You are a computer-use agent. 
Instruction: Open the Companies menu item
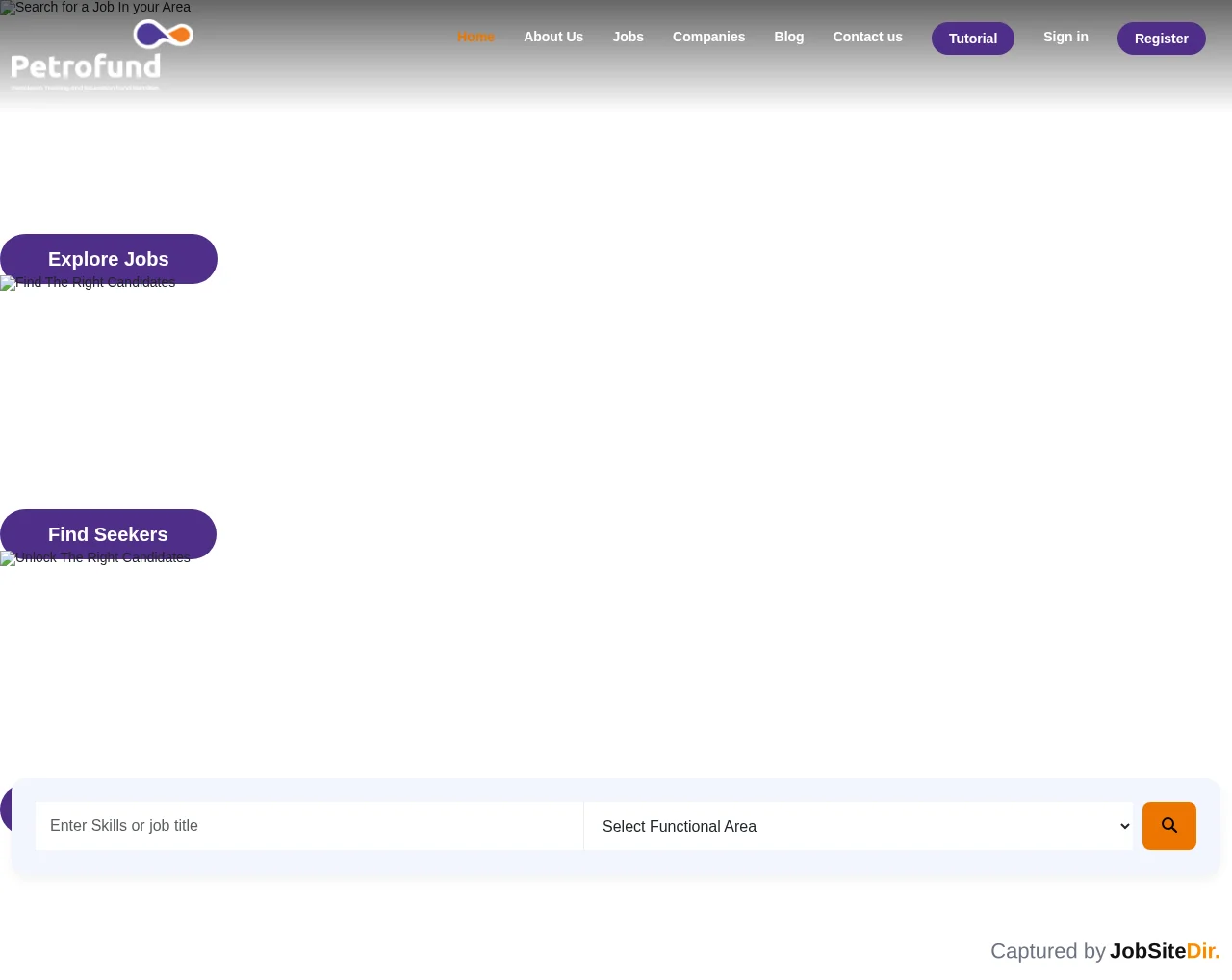click(708, 37)
